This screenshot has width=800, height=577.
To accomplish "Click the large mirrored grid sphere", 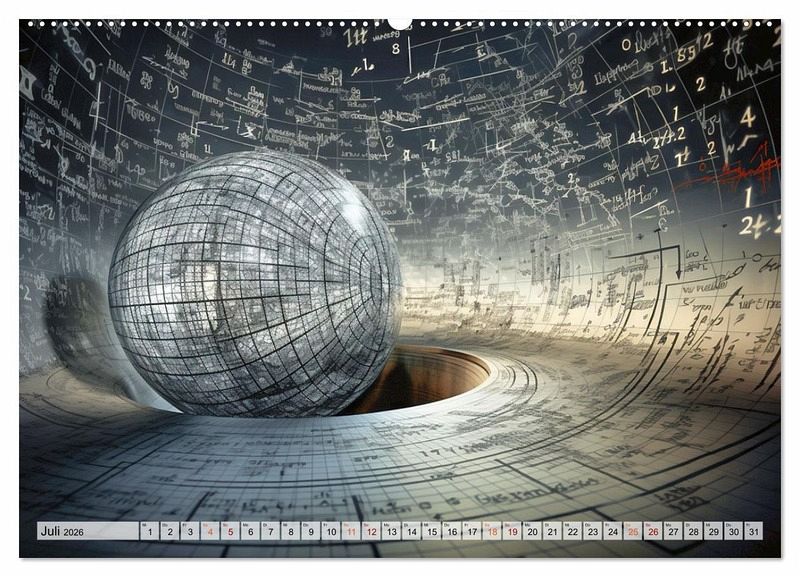I will pyautogui.click(x=255, y=282).
